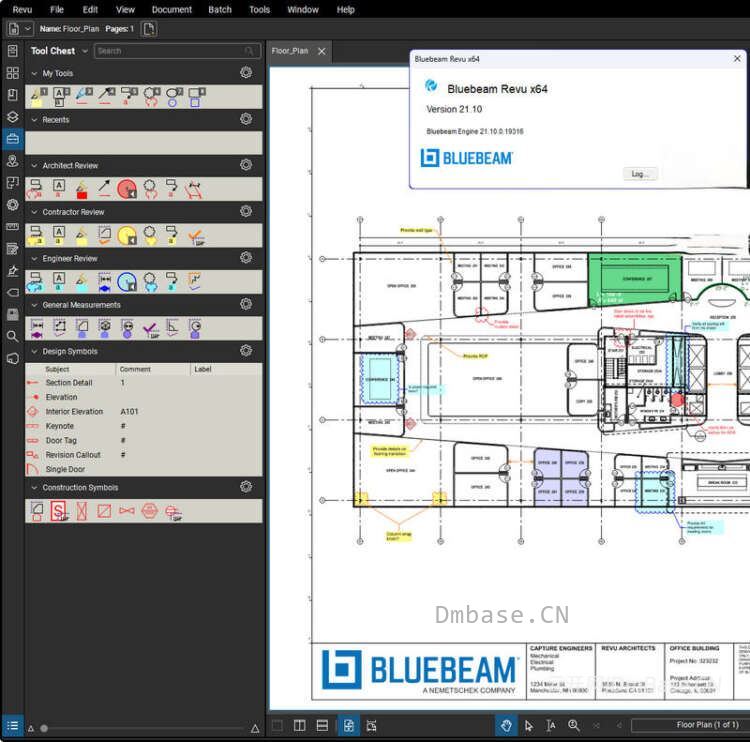Open the Layers panel icon in sidebar
This screenshot has height=742, width=750.
point(12,117)
